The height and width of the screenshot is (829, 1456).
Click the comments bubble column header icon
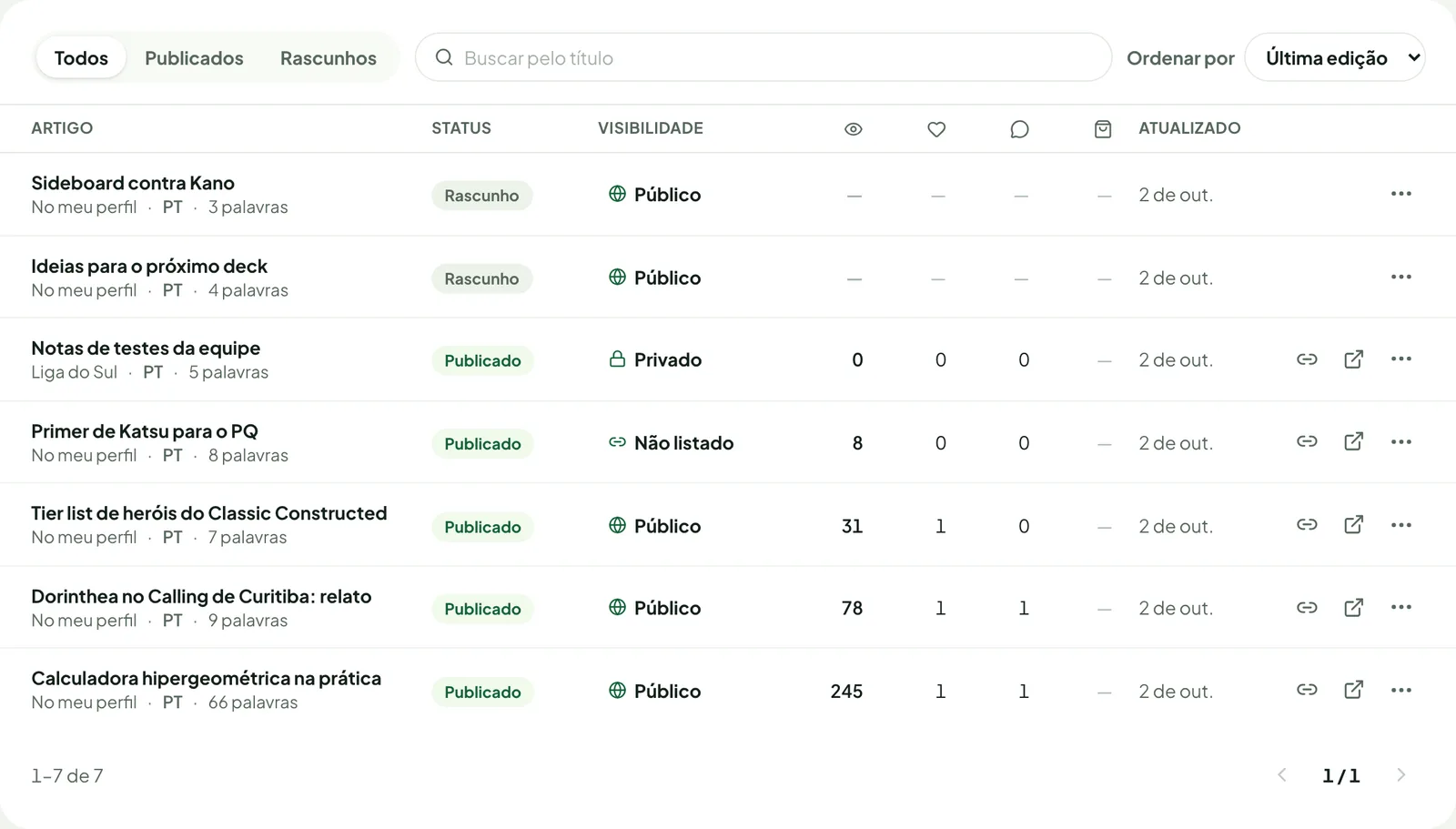point(1020,129)
